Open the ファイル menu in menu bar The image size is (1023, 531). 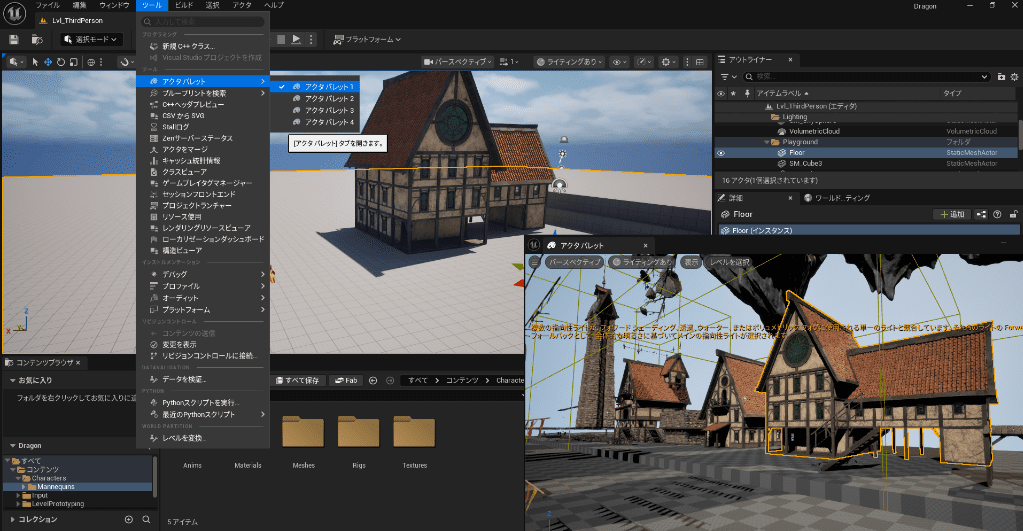coord(48,5)
